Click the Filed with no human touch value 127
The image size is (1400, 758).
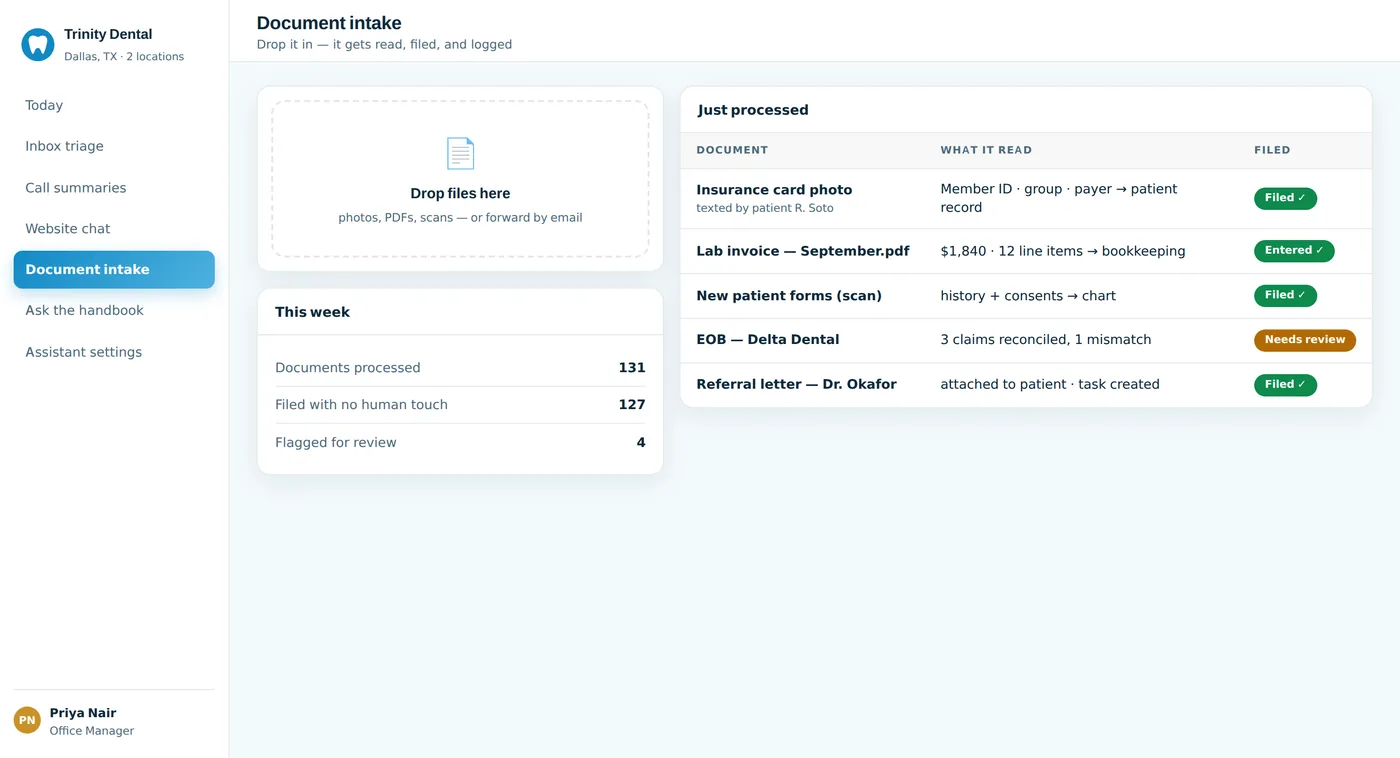click(x=632, y=405)
